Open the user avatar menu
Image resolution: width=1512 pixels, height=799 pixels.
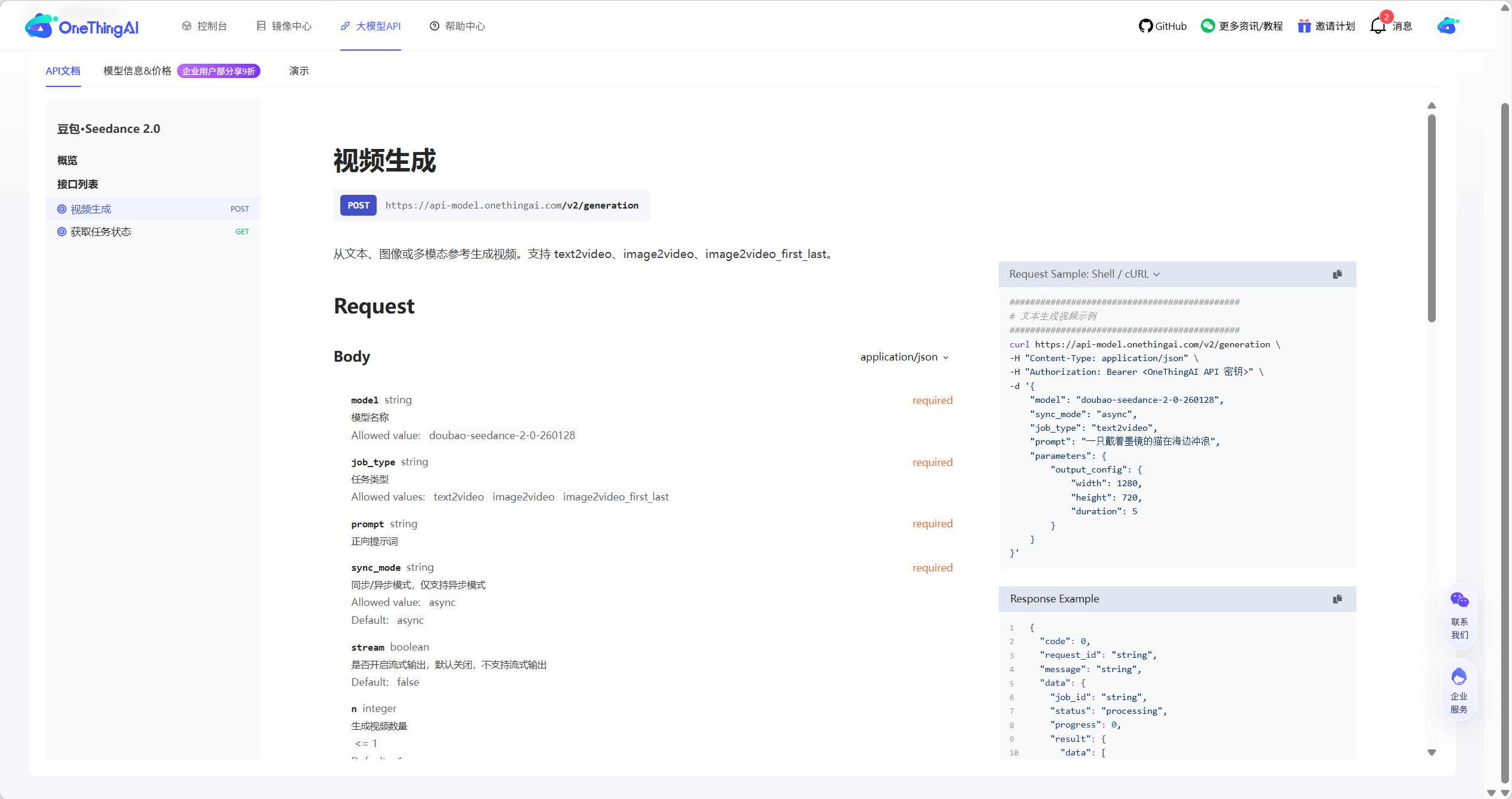click(x=1448, y=26)
